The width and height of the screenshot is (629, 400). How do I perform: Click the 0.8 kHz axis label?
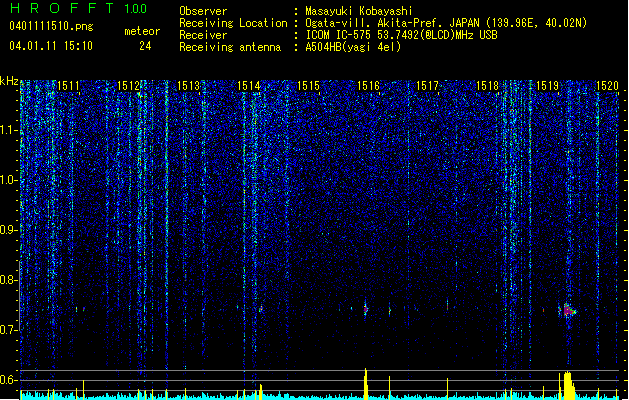click(x=9, y=280)
